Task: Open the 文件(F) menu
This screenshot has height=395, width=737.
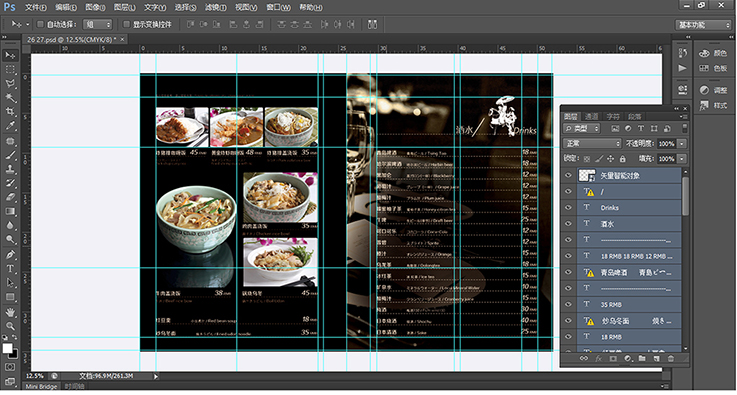Action: [x=36, y=8]
